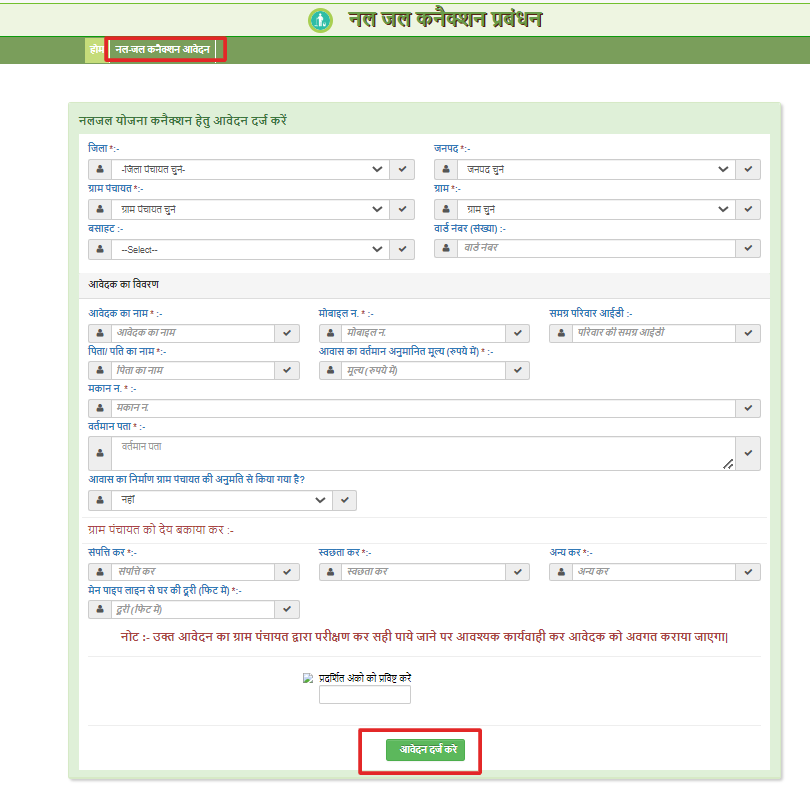This screenshot has height=803, width=810.
Task: Click checkmark icon beside वसाहट dropdown
Action: [x=402, y=250]
